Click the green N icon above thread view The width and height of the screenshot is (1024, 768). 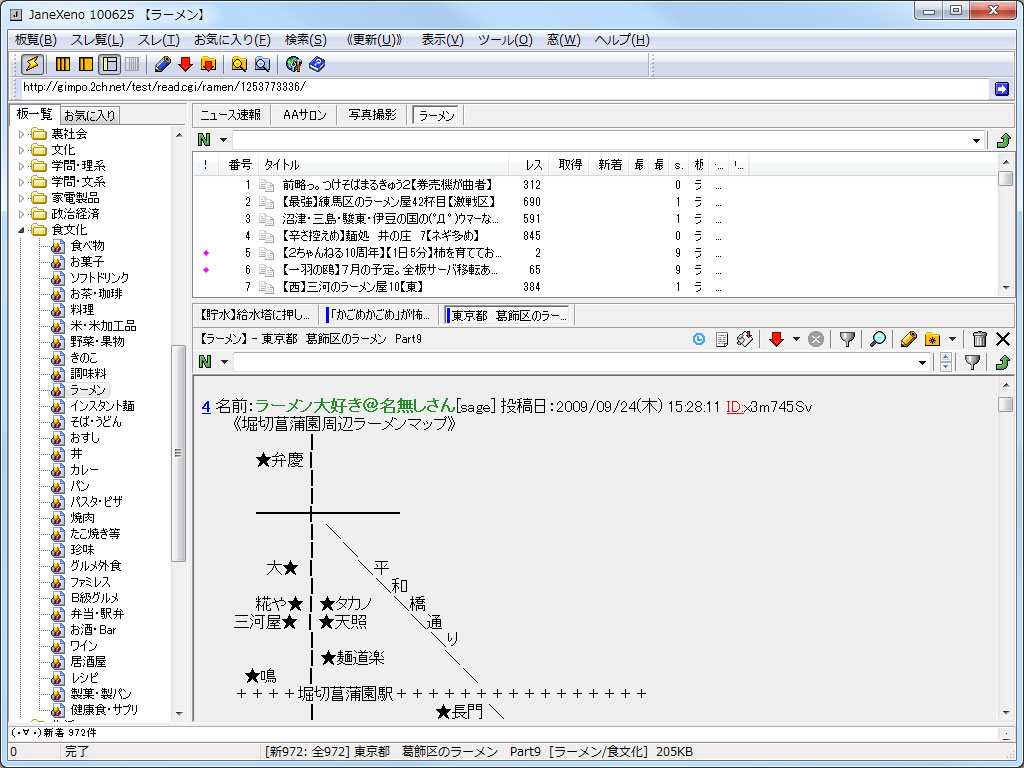pos(204,362)
